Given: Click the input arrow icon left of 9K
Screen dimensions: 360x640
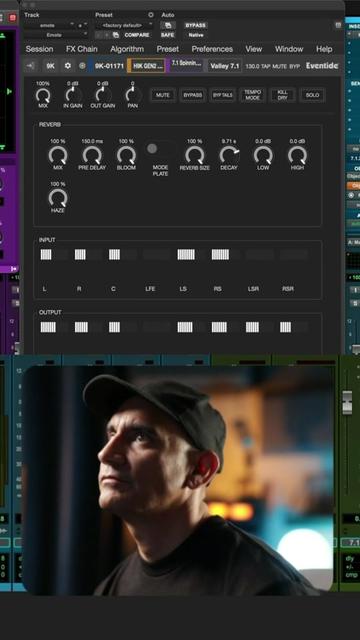Looking at the screenshot, I should 31,66.
